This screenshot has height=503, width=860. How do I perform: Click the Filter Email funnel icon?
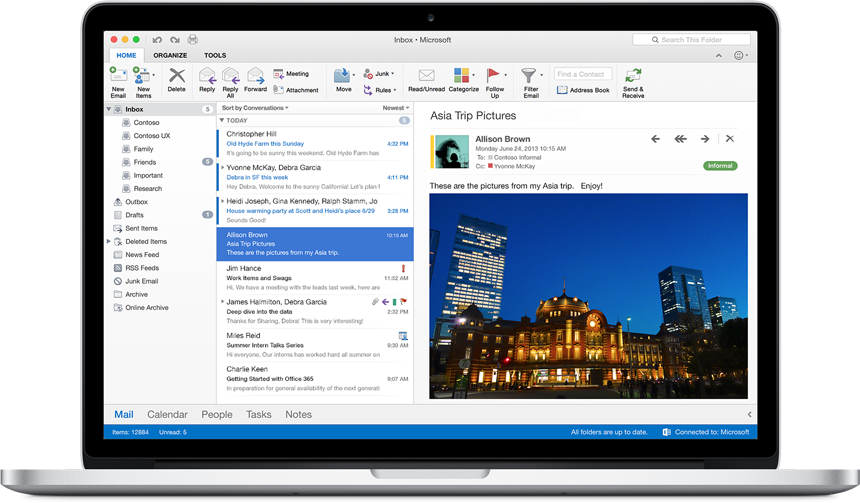click(530, 76)
